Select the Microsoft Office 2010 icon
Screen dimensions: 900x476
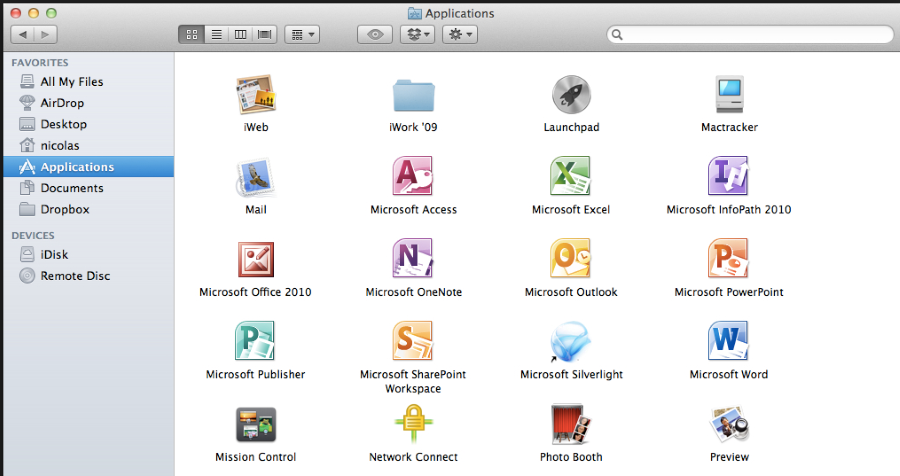(256, 260)
